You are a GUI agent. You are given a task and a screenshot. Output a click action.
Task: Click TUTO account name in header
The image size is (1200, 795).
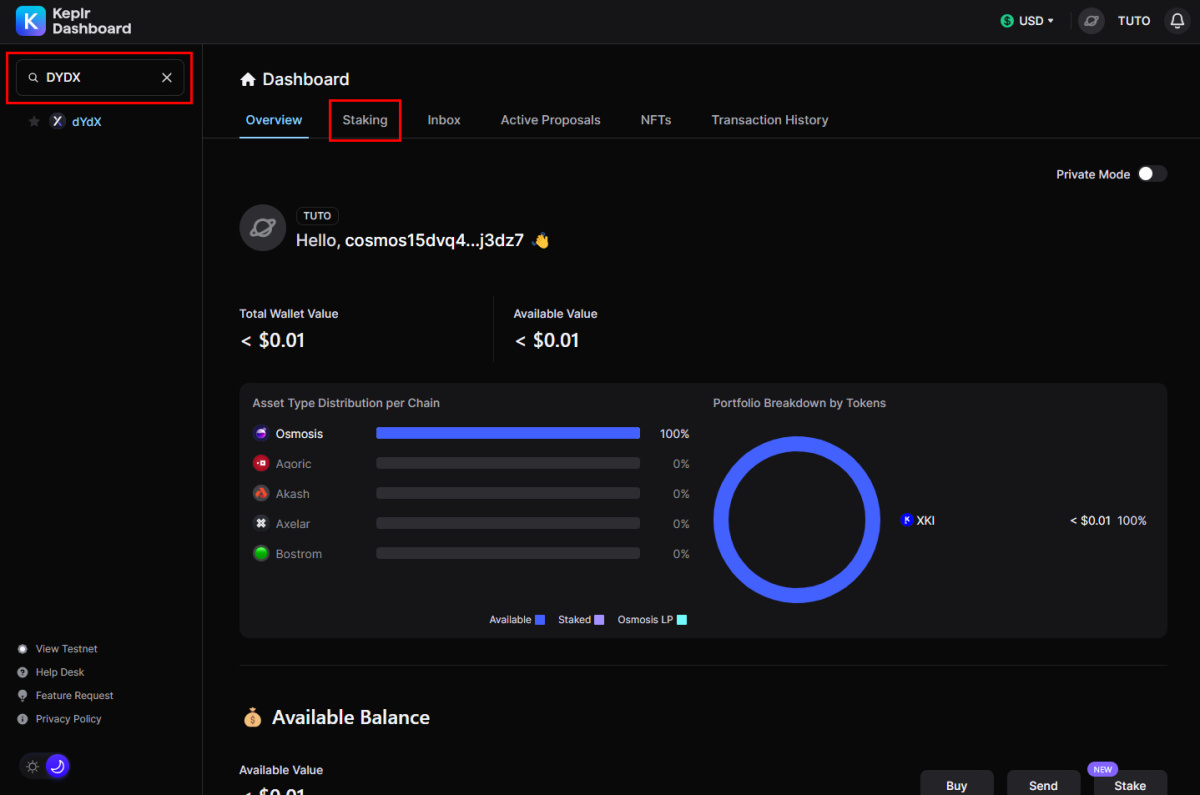1134,21
